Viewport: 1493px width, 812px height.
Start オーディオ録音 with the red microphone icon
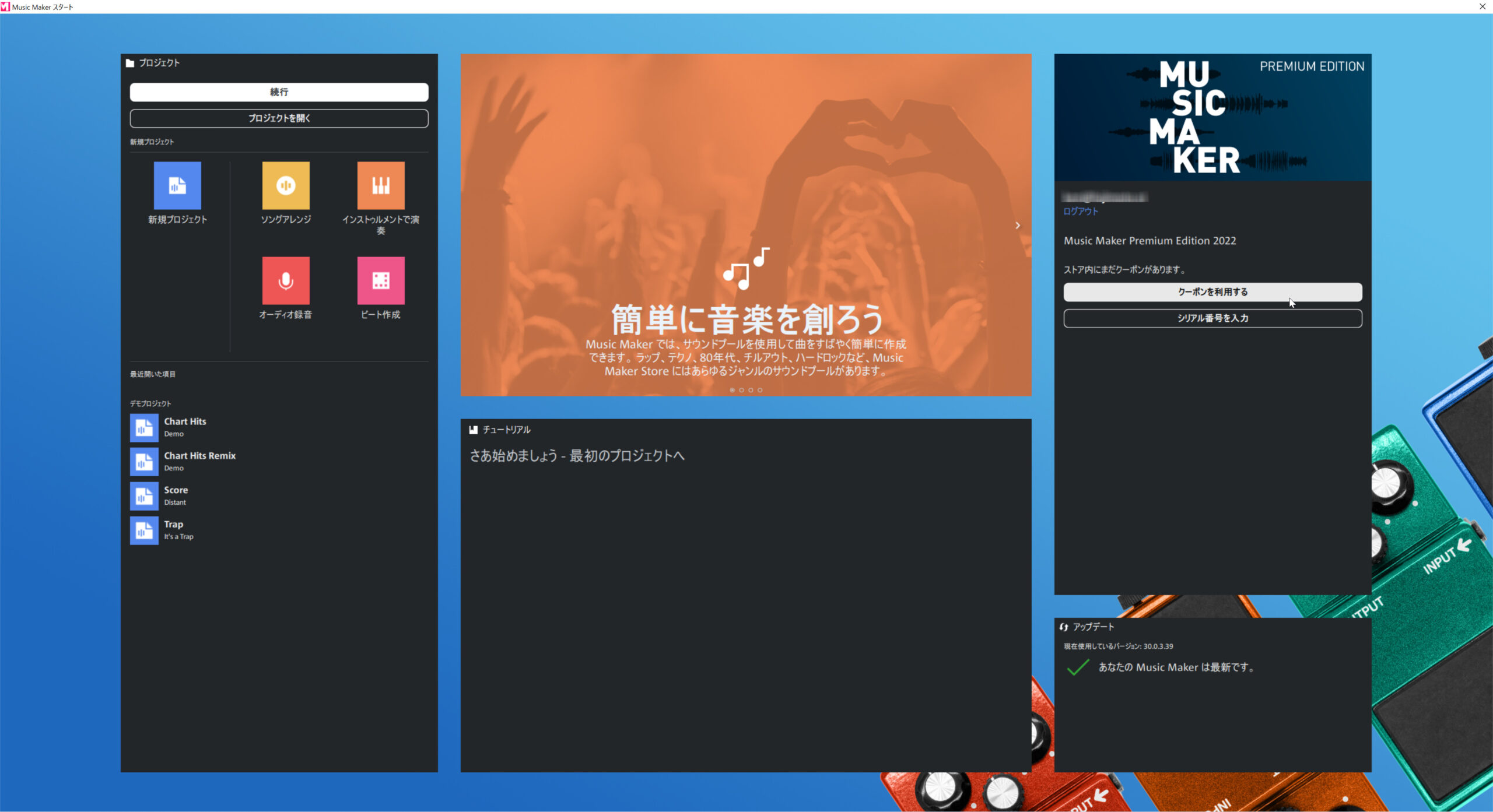(286, 280)
